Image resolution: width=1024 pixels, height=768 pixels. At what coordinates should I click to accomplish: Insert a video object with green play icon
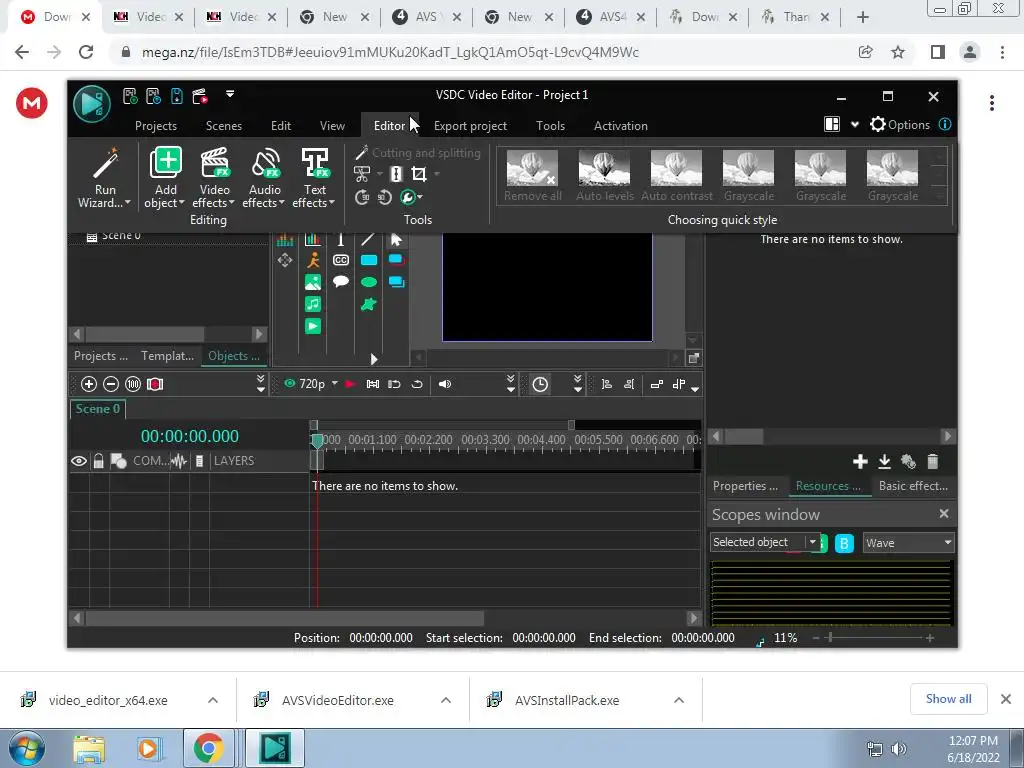tap(313, 326)
